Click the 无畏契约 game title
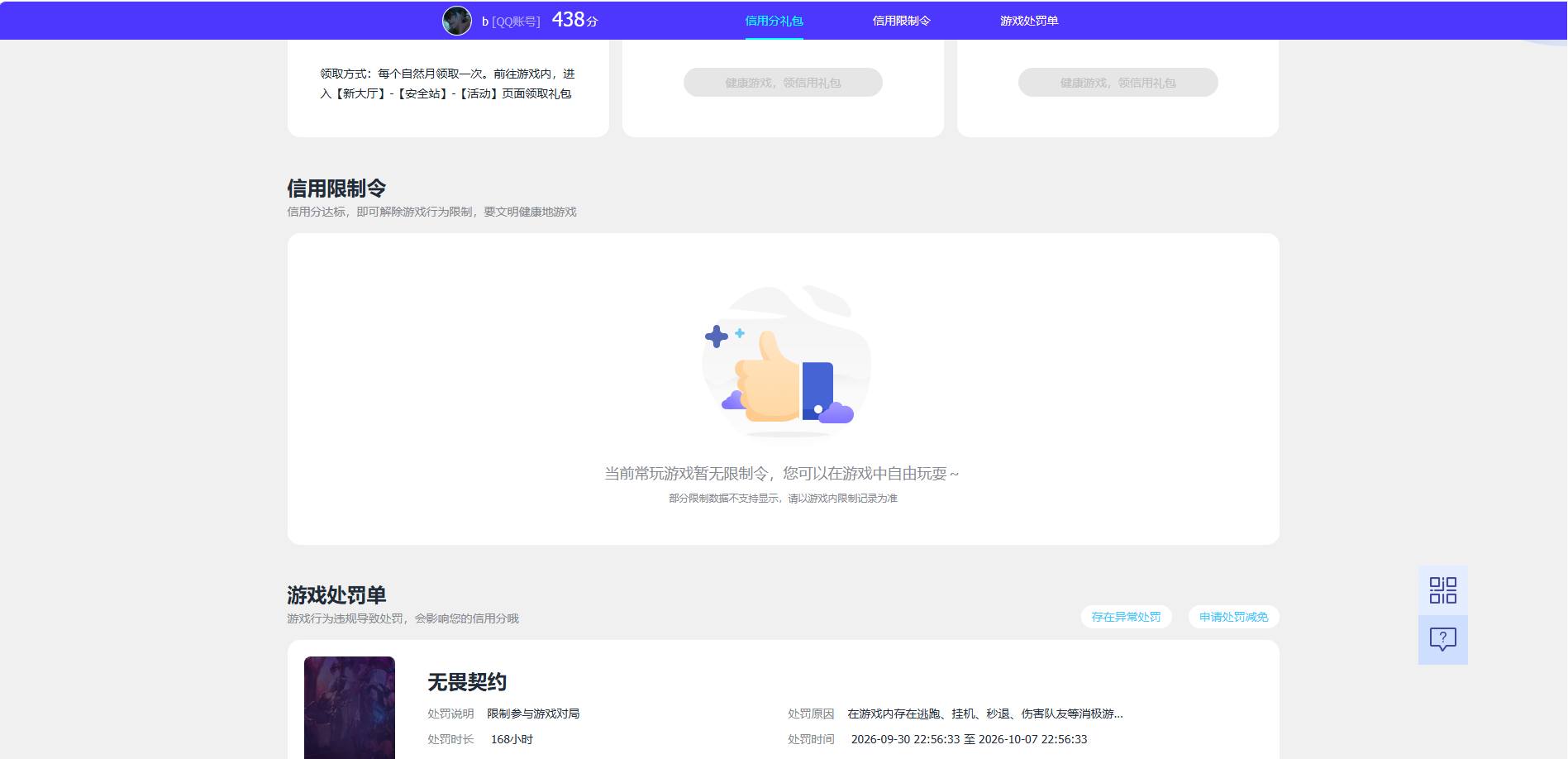The width and height of the screenshot is (1568, 759). click(x=467, y=682)
